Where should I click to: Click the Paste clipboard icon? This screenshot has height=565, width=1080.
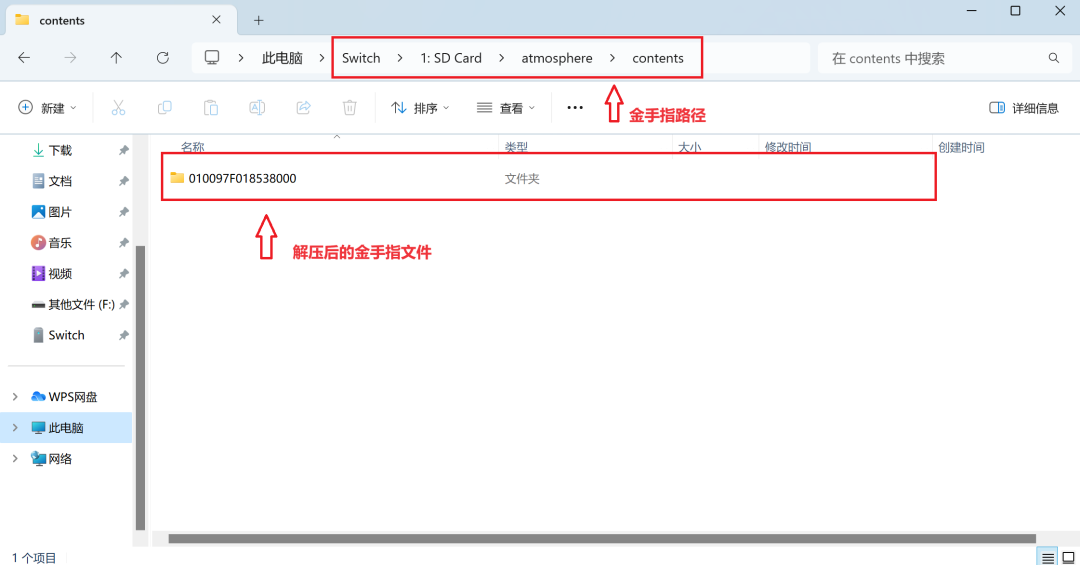click(211, 108)
